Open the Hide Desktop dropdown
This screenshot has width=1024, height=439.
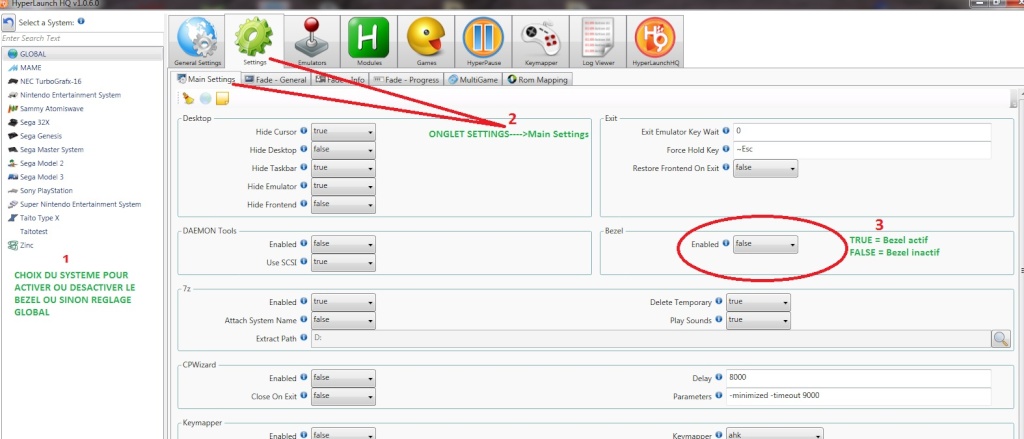click(x=343, y=150)
